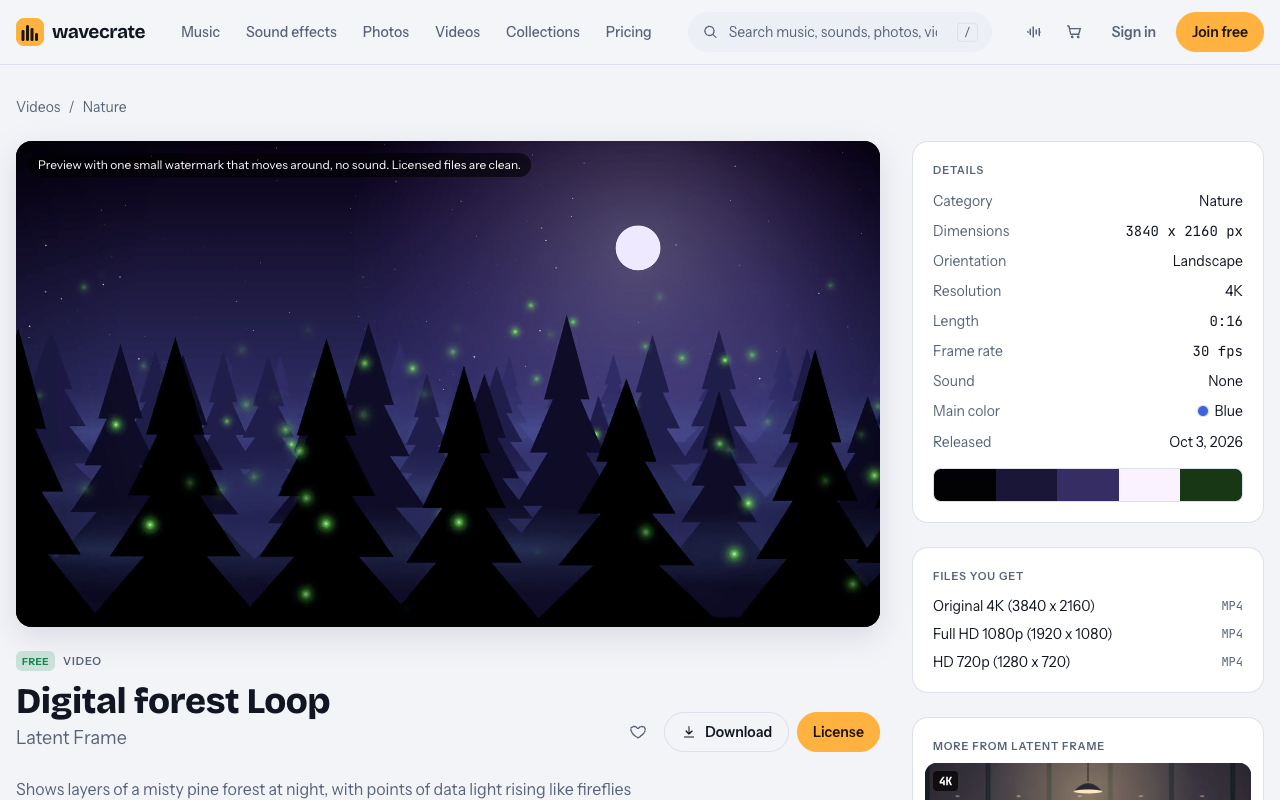
Task: Click the Original 4K (3840 x 2160) file row
Action: [x=1088, y=606]
